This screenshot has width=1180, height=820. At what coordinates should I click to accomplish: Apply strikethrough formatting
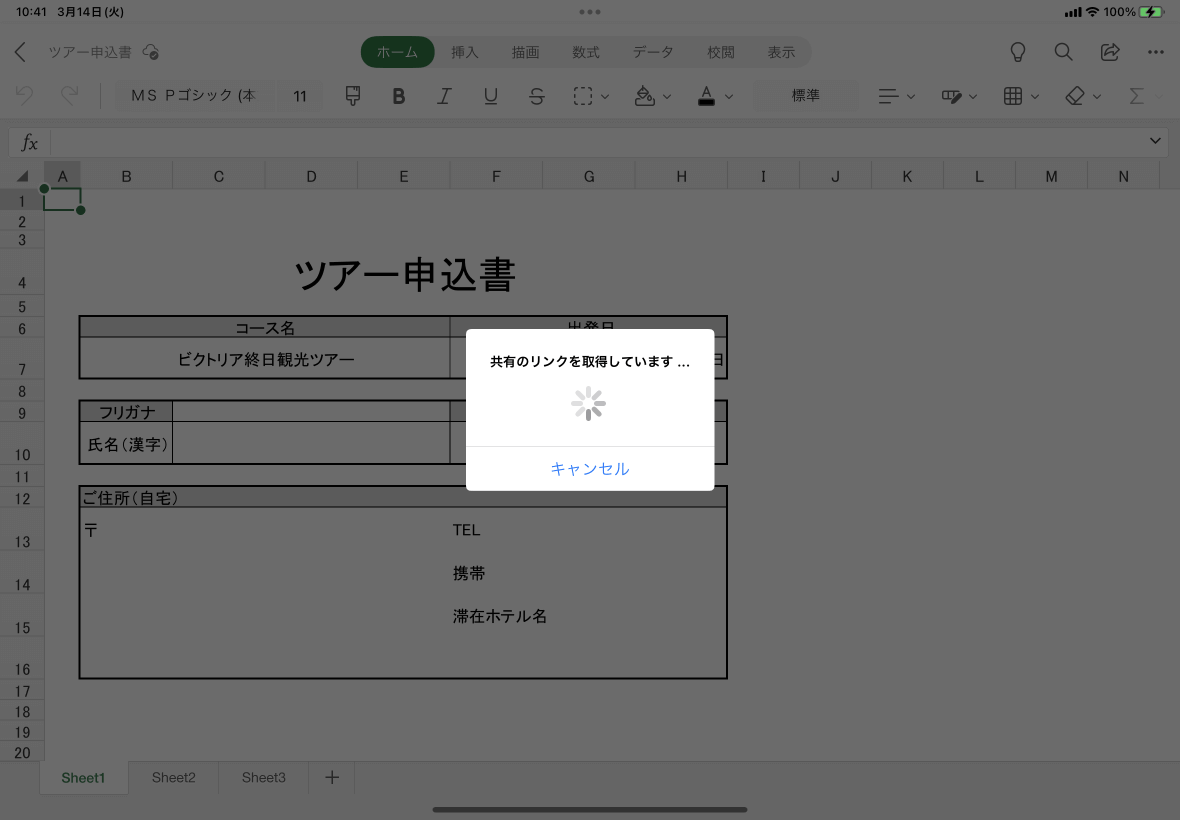(x=536, y=96)
